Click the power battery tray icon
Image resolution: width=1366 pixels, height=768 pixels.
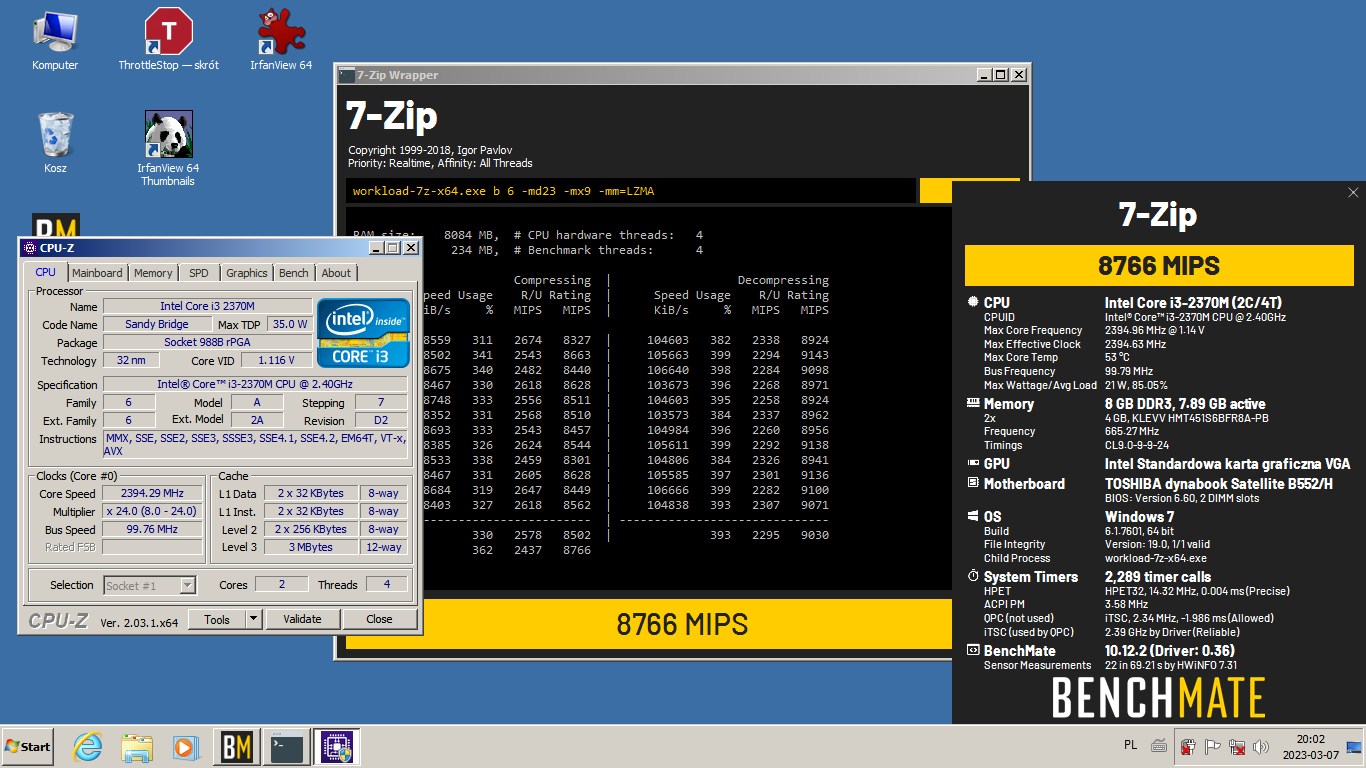(1188, 747)
